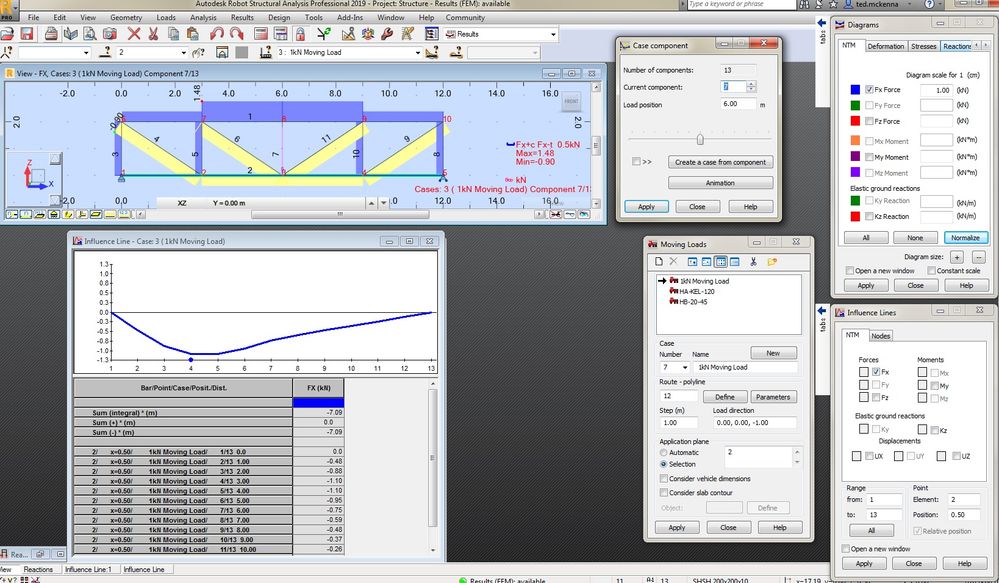Viewport: 999px width, 583px height.
Task: Click blue arrow tabs icon beside Diagrams
Action: pos(822,23)
